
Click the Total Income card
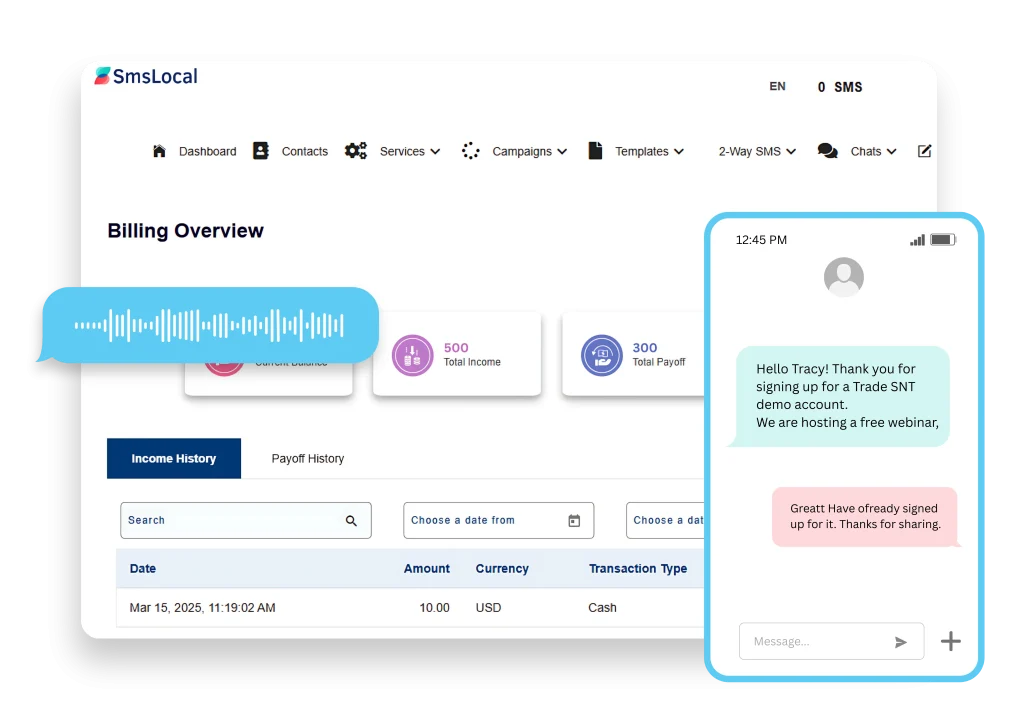pos(457,354)
